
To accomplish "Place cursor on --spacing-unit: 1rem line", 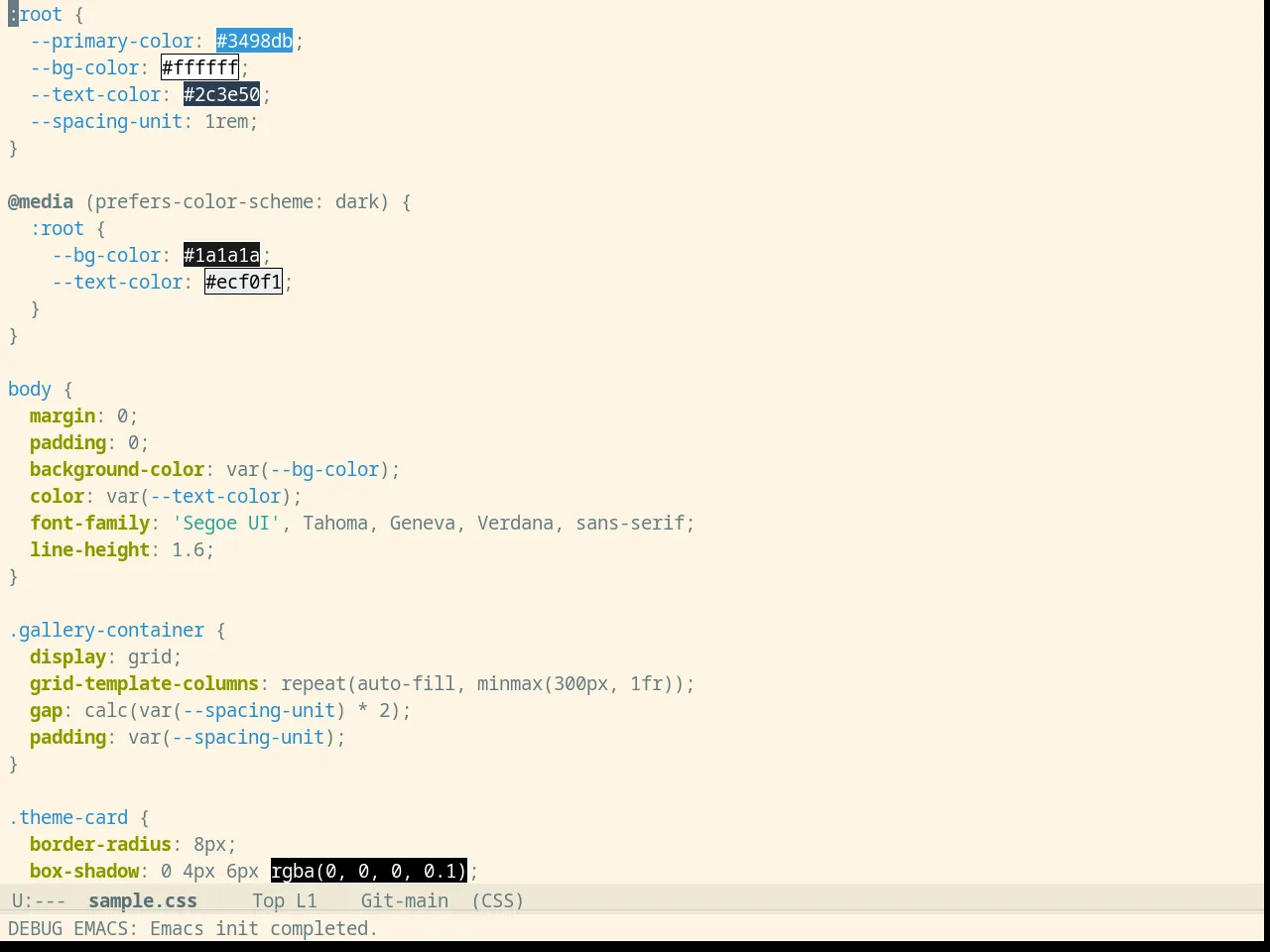I will click(144, 121).
